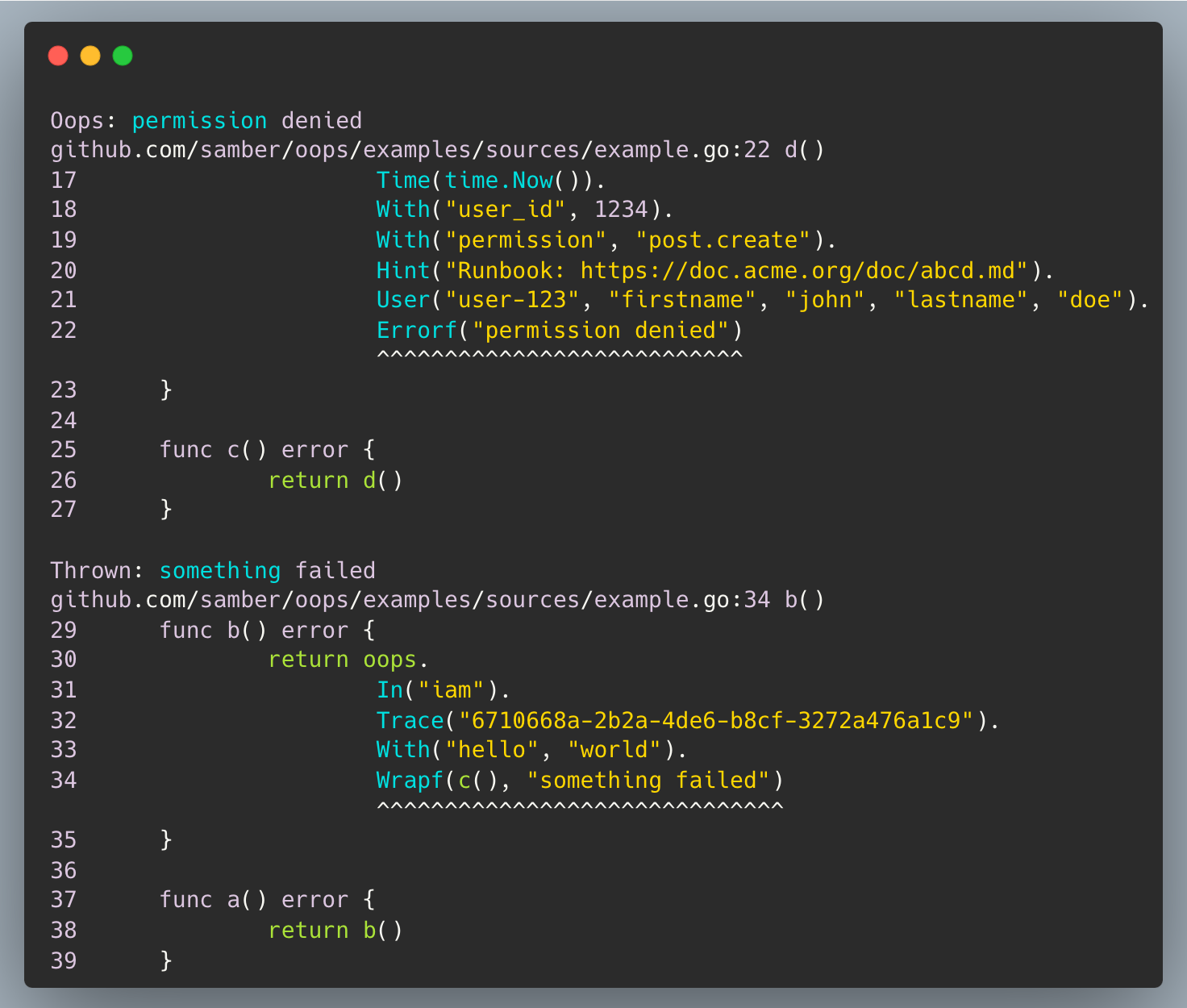This screenshot has width=1187, height=1008.
Task: Click 'func b() error {' on line 29
Action: coord(267,631)
